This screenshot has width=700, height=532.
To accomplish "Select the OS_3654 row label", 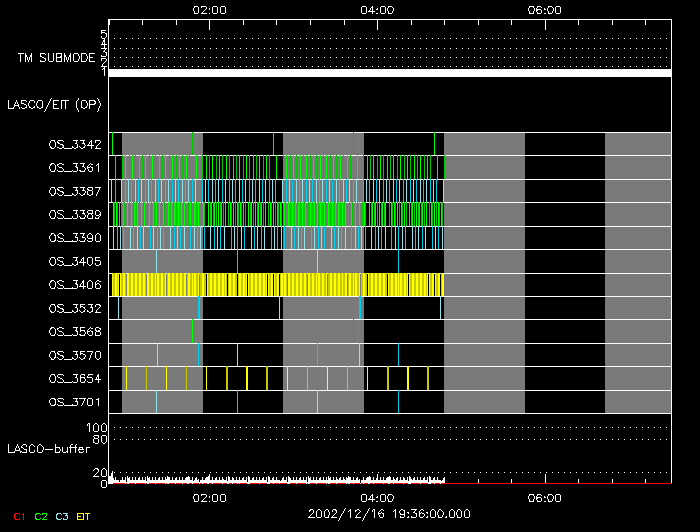I will coord(74,379).
